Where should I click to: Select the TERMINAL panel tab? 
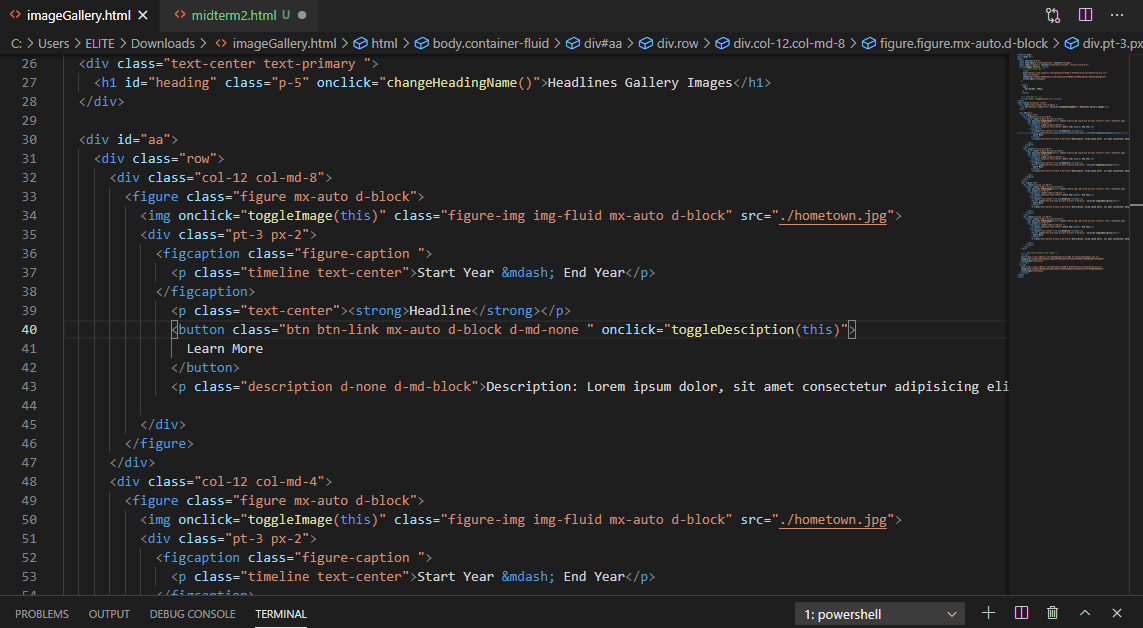click(281, 614)
